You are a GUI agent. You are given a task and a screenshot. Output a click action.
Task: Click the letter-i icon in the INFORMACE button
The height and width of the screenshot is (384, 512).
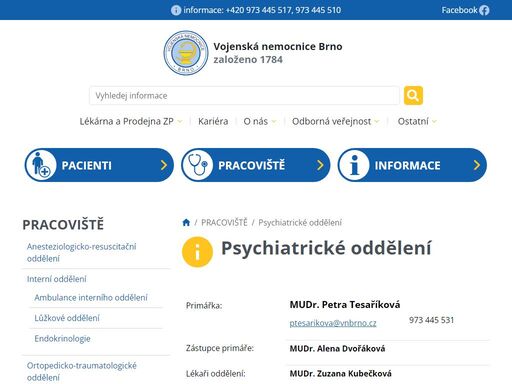point(354,165)
